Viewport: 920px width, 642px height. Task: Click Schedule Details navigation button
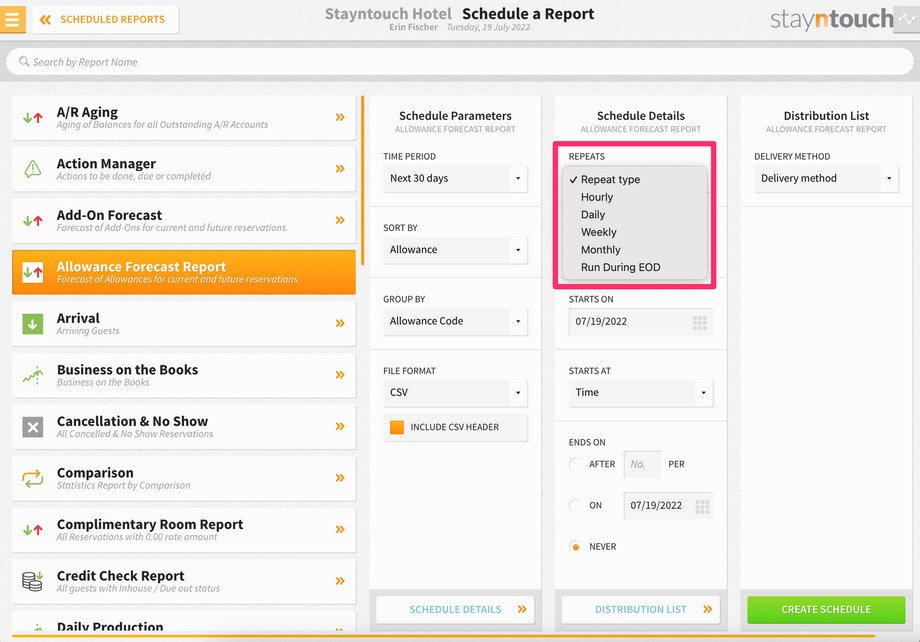tap(455, 610)
